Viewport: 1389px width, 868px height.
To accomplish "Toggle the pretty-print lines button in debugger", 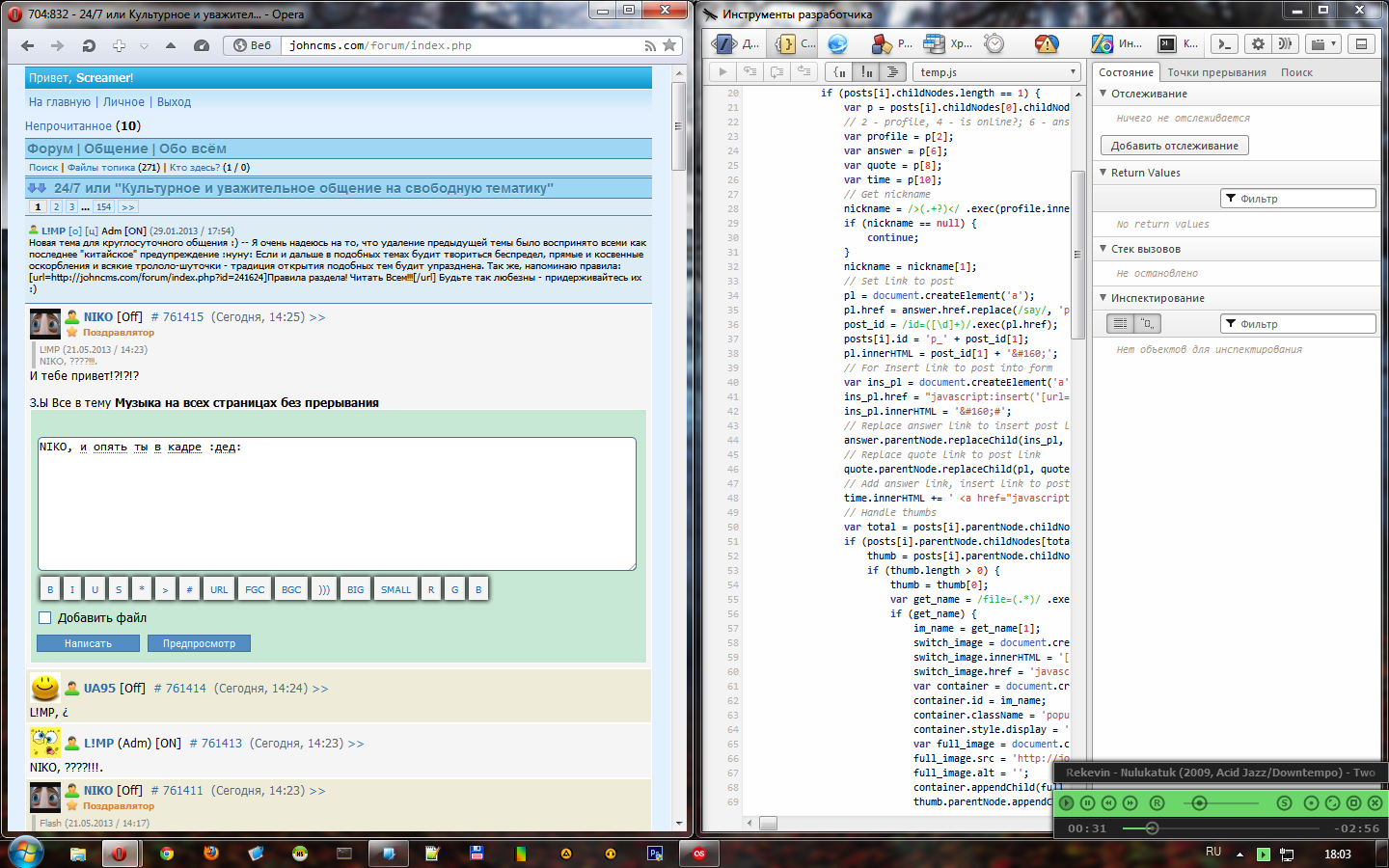I will tap(892, 71).
